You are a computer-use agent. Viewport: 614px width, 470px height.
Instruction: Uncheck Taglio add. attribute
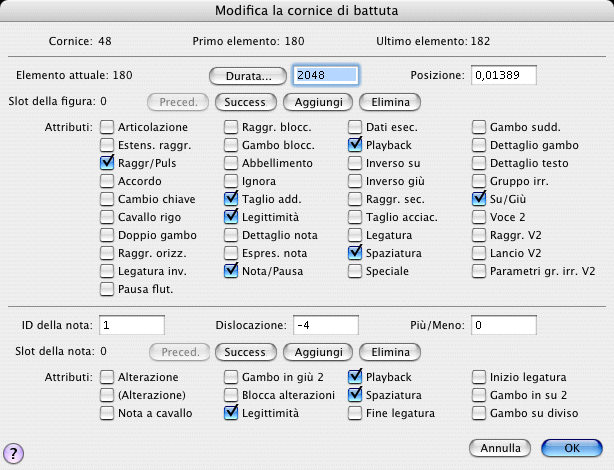[x=231, y=199]
